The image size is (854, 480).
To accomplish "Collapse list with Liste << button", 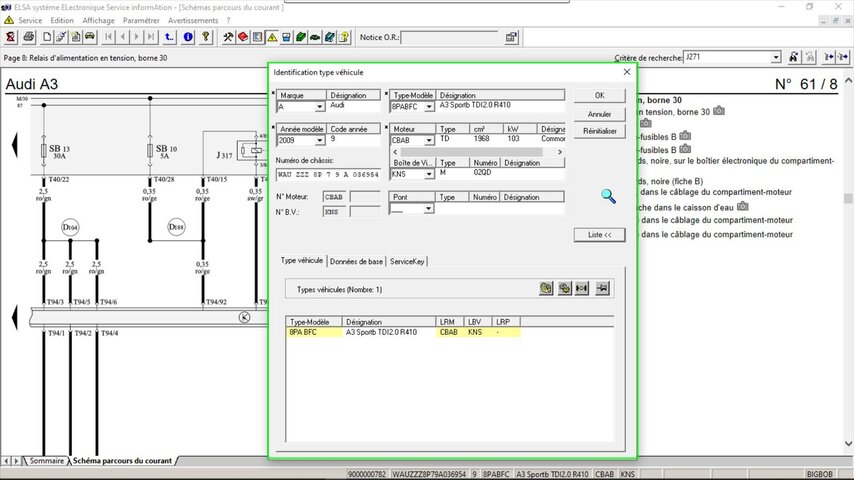I will pos(599,235).
